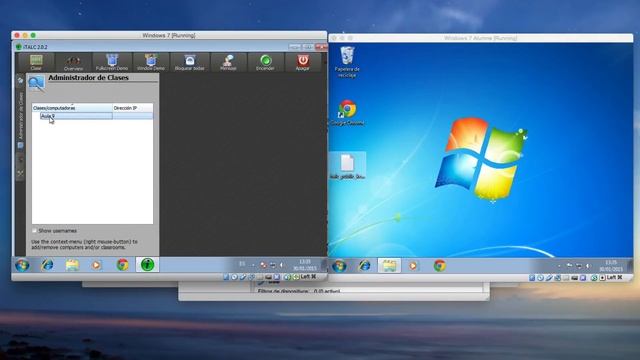
Task: Enable the Show usernames checkbox
Action: coord(34,231)
